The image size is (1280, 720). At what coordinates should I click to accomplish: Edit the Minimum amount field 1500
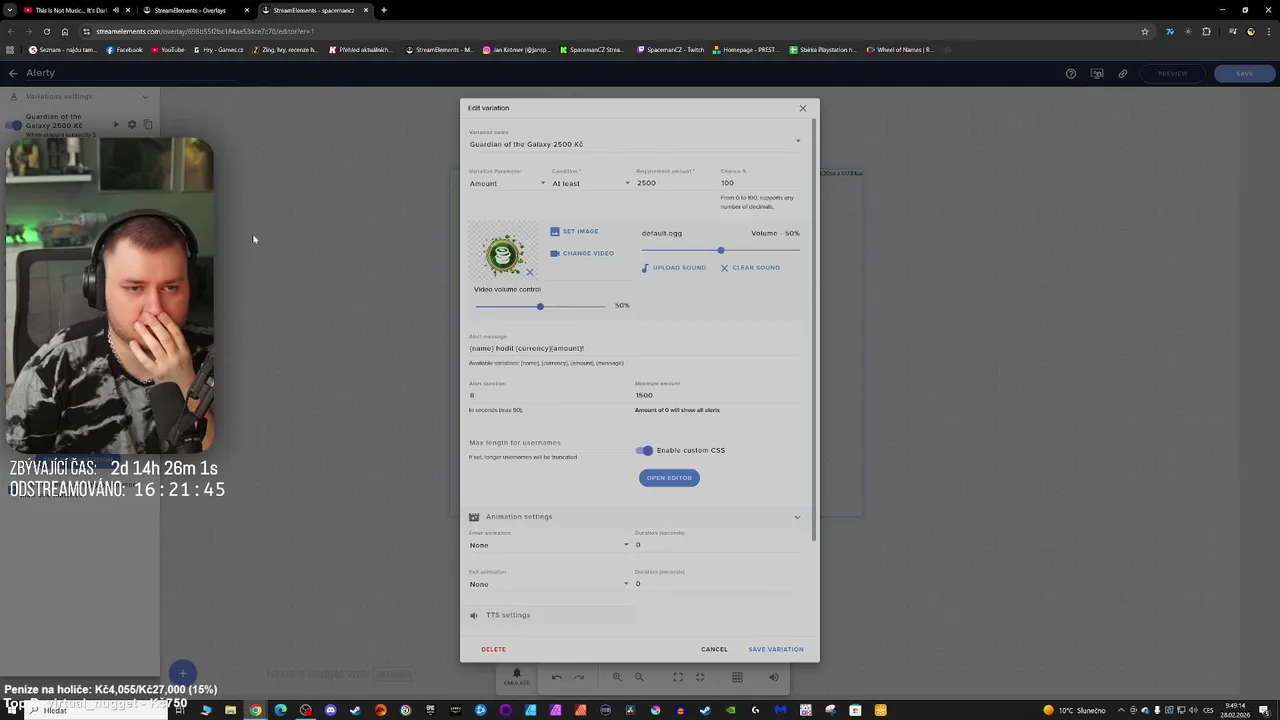coord(717,395)
